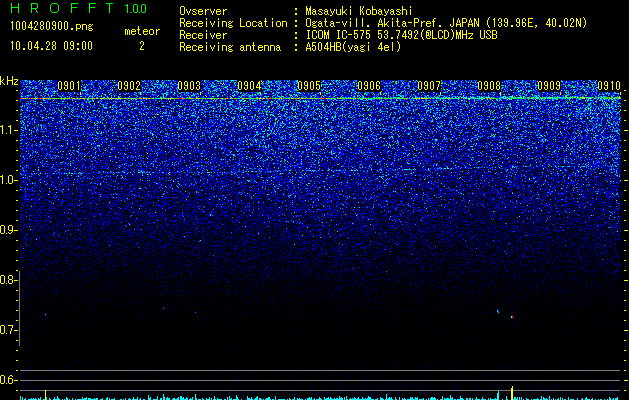Click the 0.7 kHz axis label

8,330
